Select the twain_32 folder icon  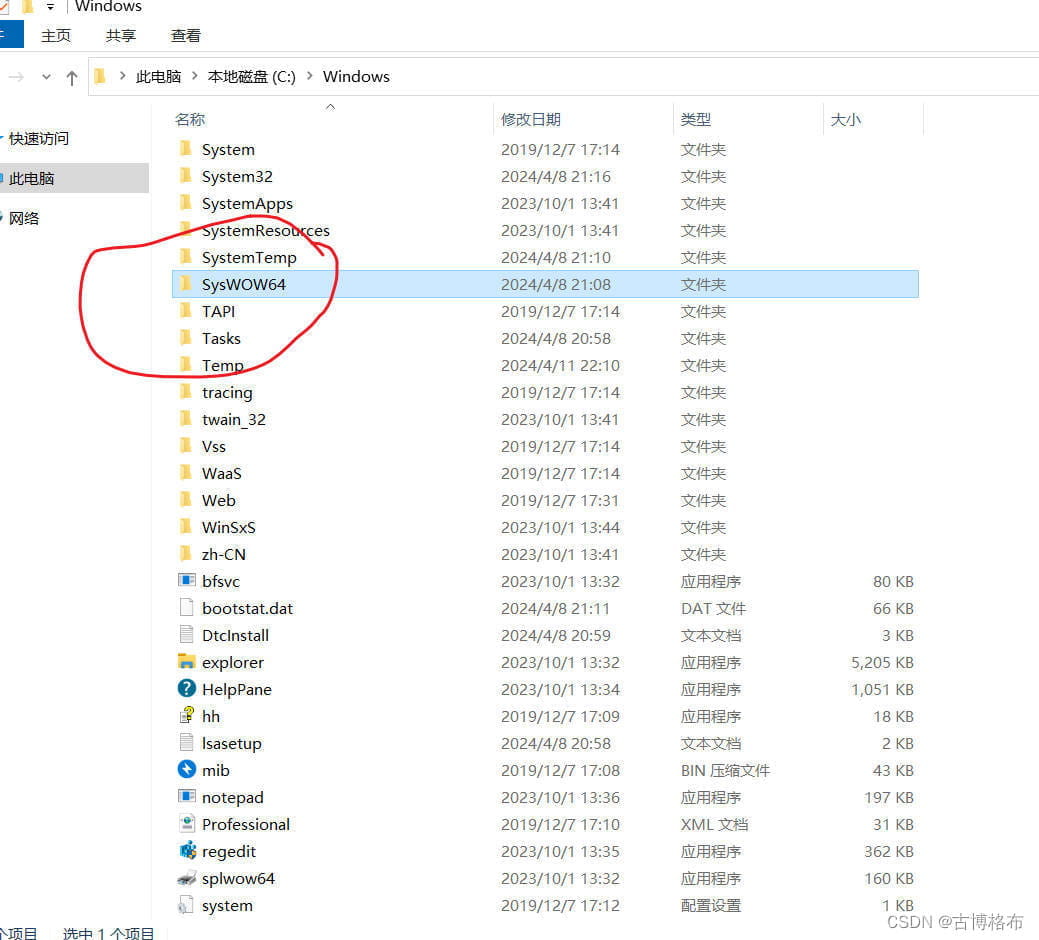click(186, 419)
